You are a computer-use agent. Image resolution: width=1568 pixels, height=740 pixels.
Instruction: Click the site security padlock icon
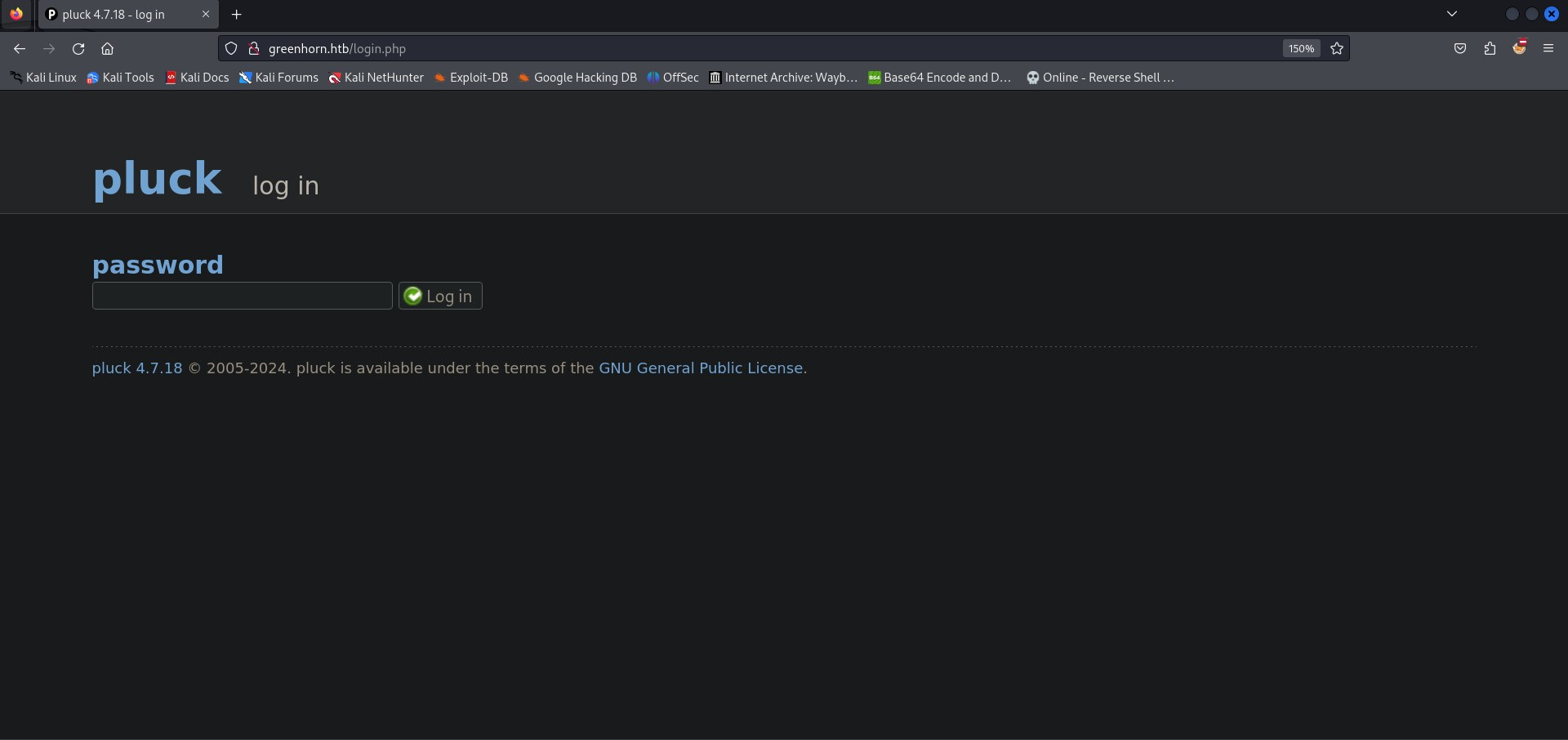(254, 49)
